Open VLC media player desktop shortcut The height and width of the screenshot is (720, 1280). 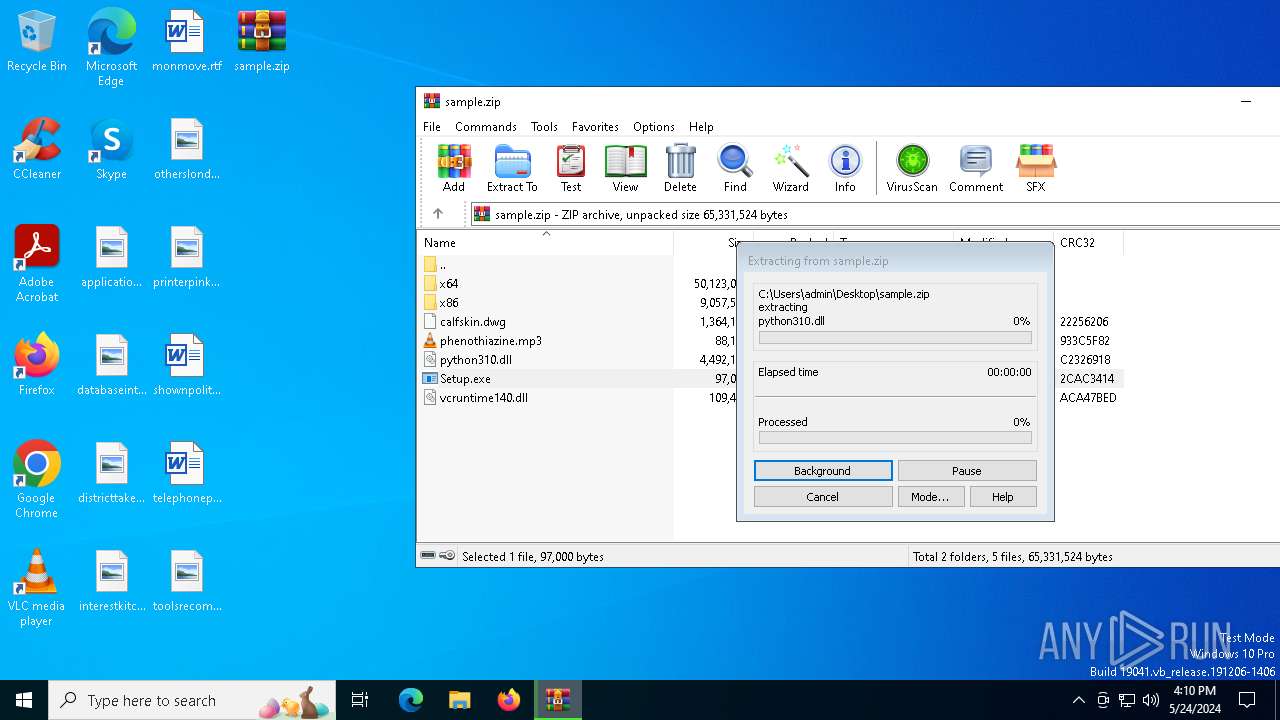[37, 588]
